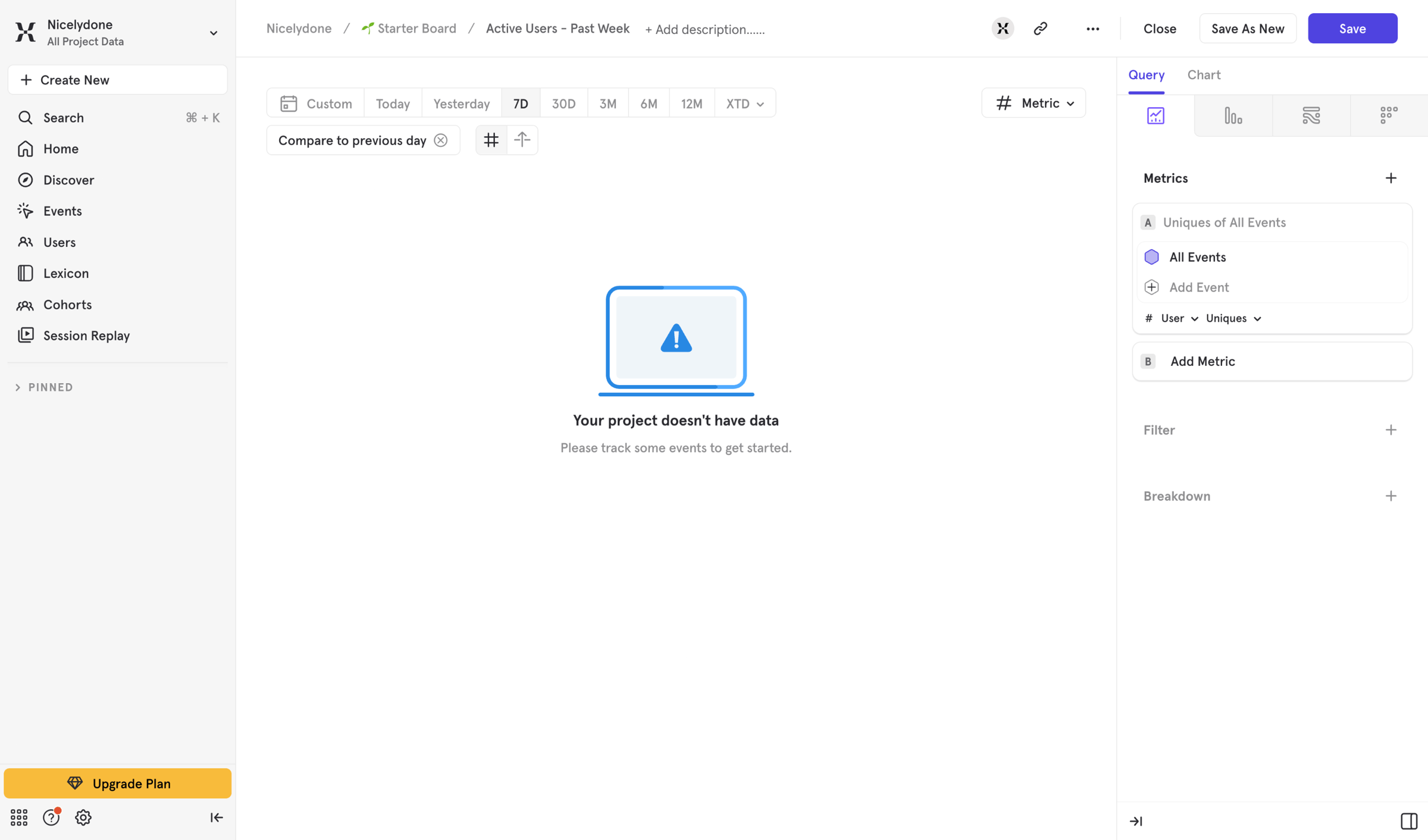This screenshot has width=1428, height=840.
Task: Select the 30D date range
Action: pyautogui.click(x=563, y=104)
